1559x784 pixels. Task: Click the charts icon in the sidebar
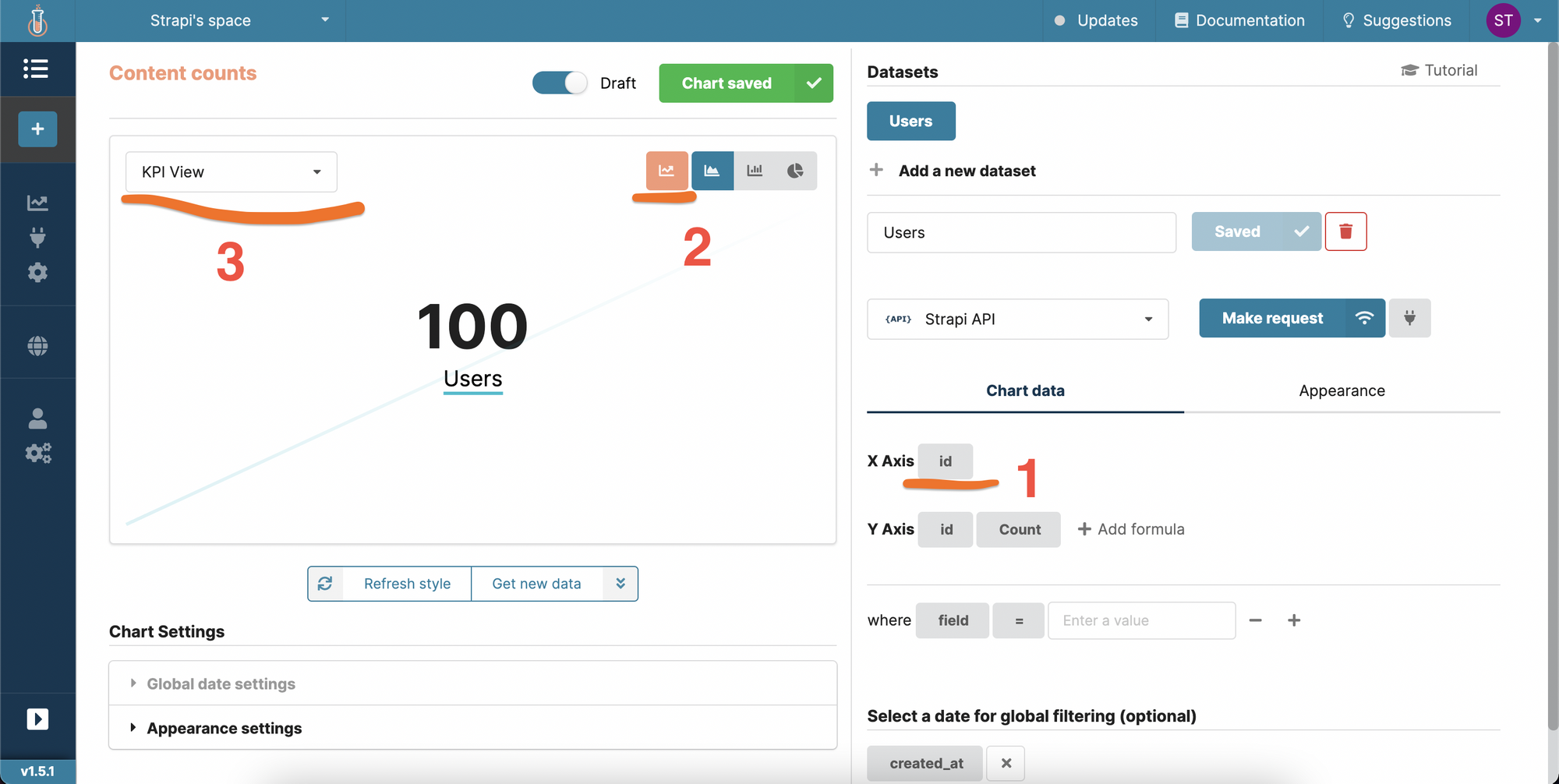click(x=37, y=202)
